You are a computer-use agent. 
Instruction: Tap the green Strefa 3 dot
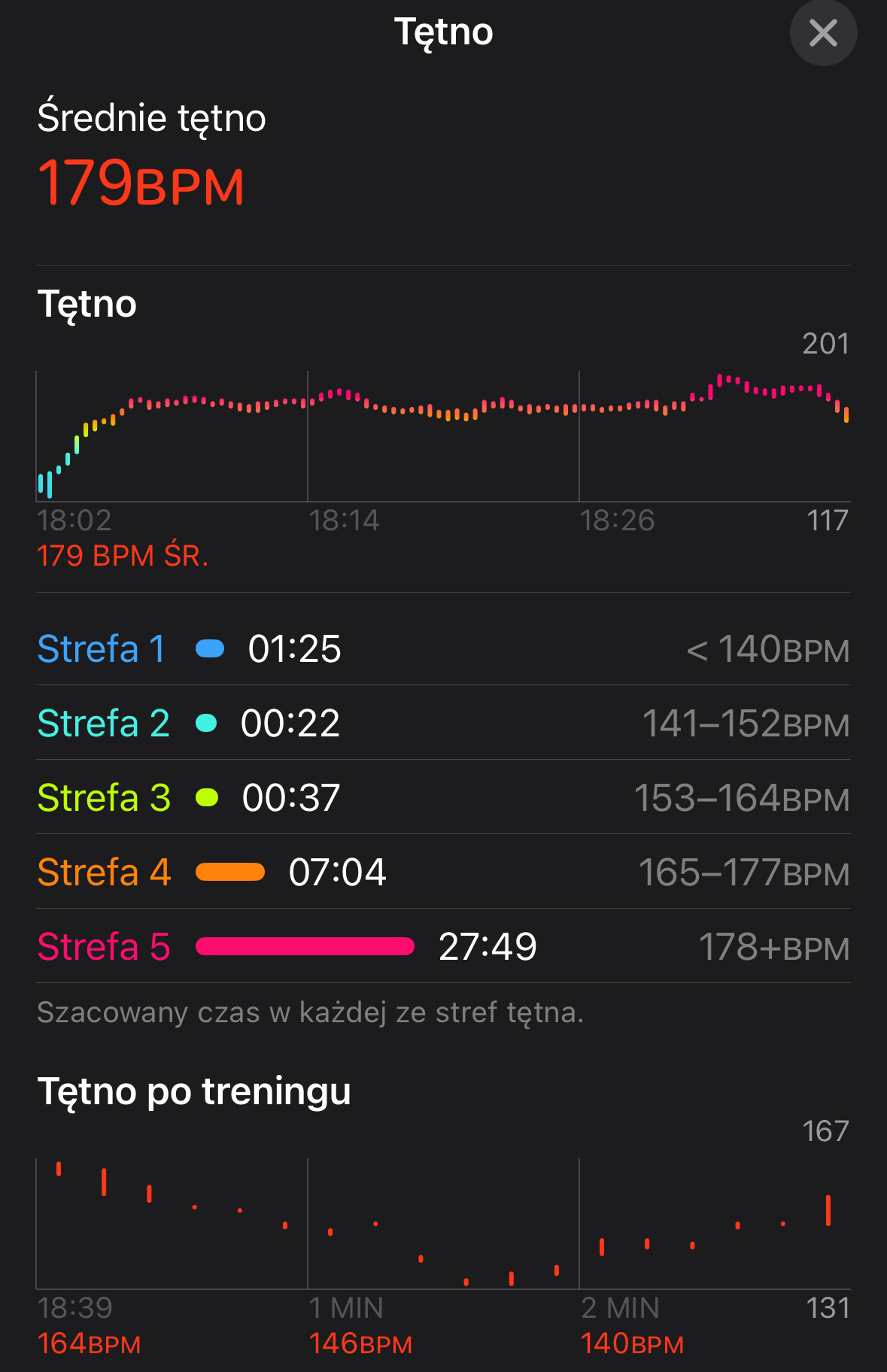tap(207, 797)
